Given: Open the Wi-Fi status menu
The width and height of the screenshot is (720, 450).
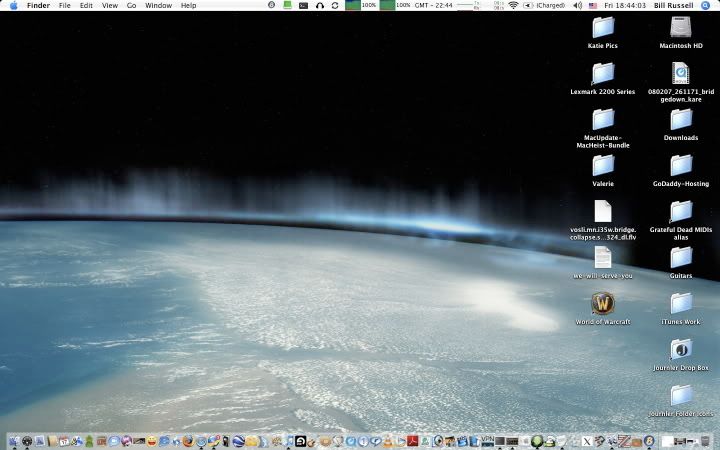Looking at the screenshot, I should 514,5.
